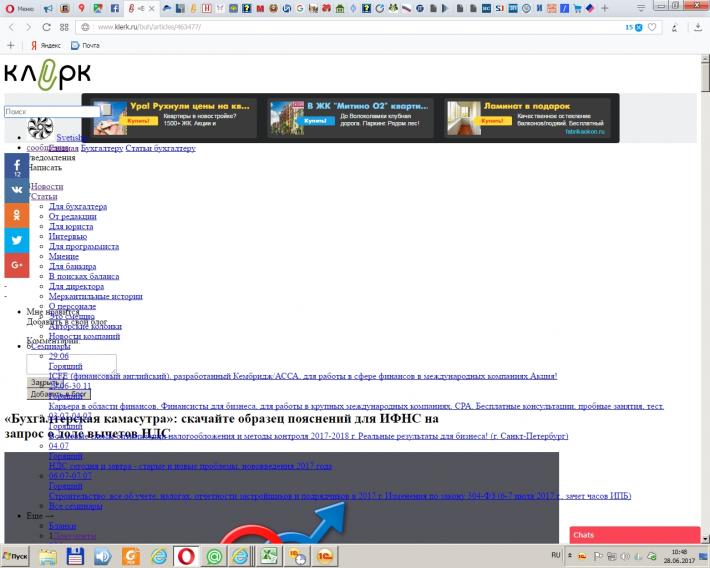This screenshot has height=568, width=710.
Task: Expand the tab list menu icon
Action: (x=641, y=8)
